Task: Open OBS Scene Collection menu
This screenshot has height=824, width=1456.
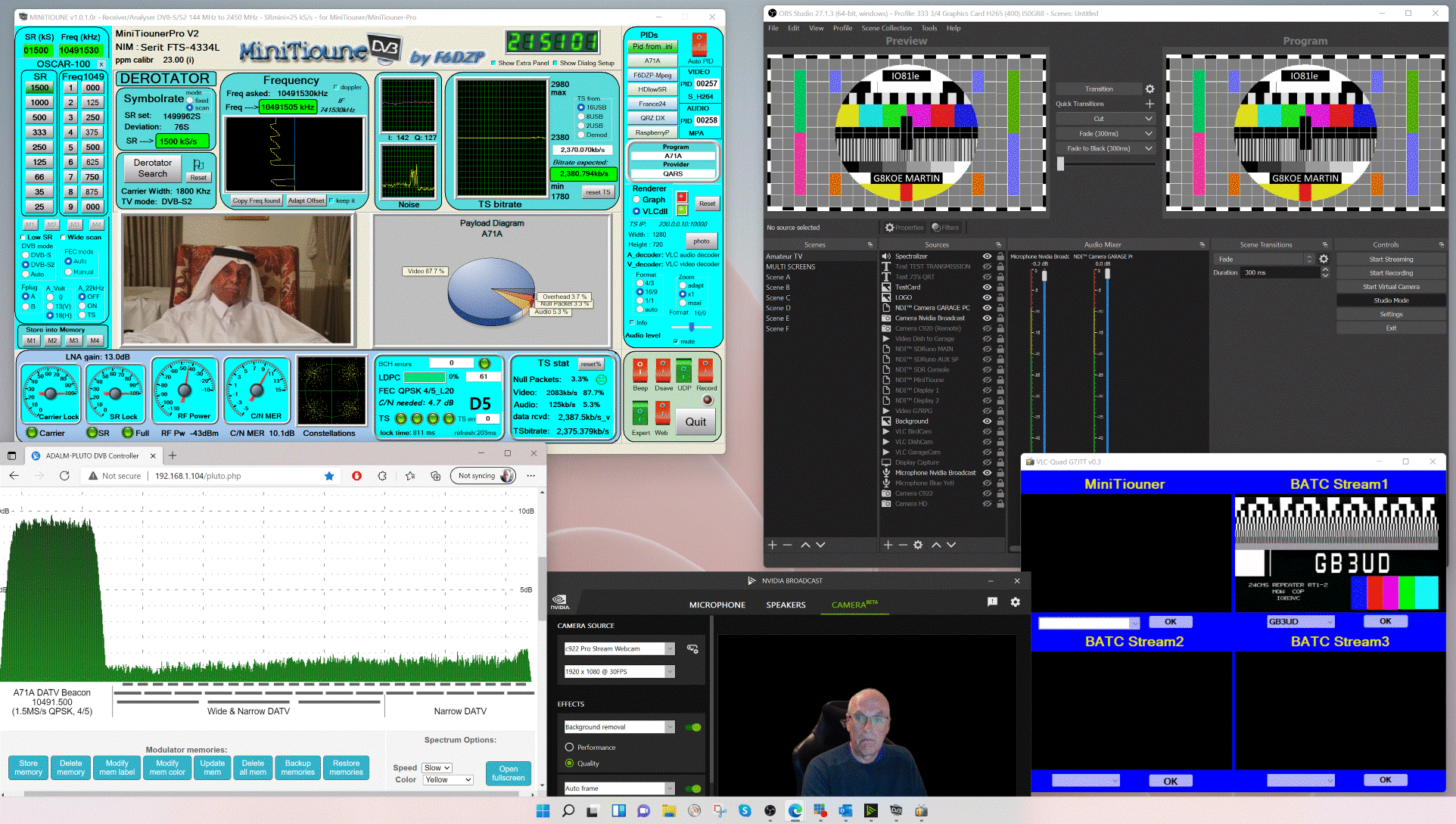Action: pyautogui.click(x=886, y=28)
